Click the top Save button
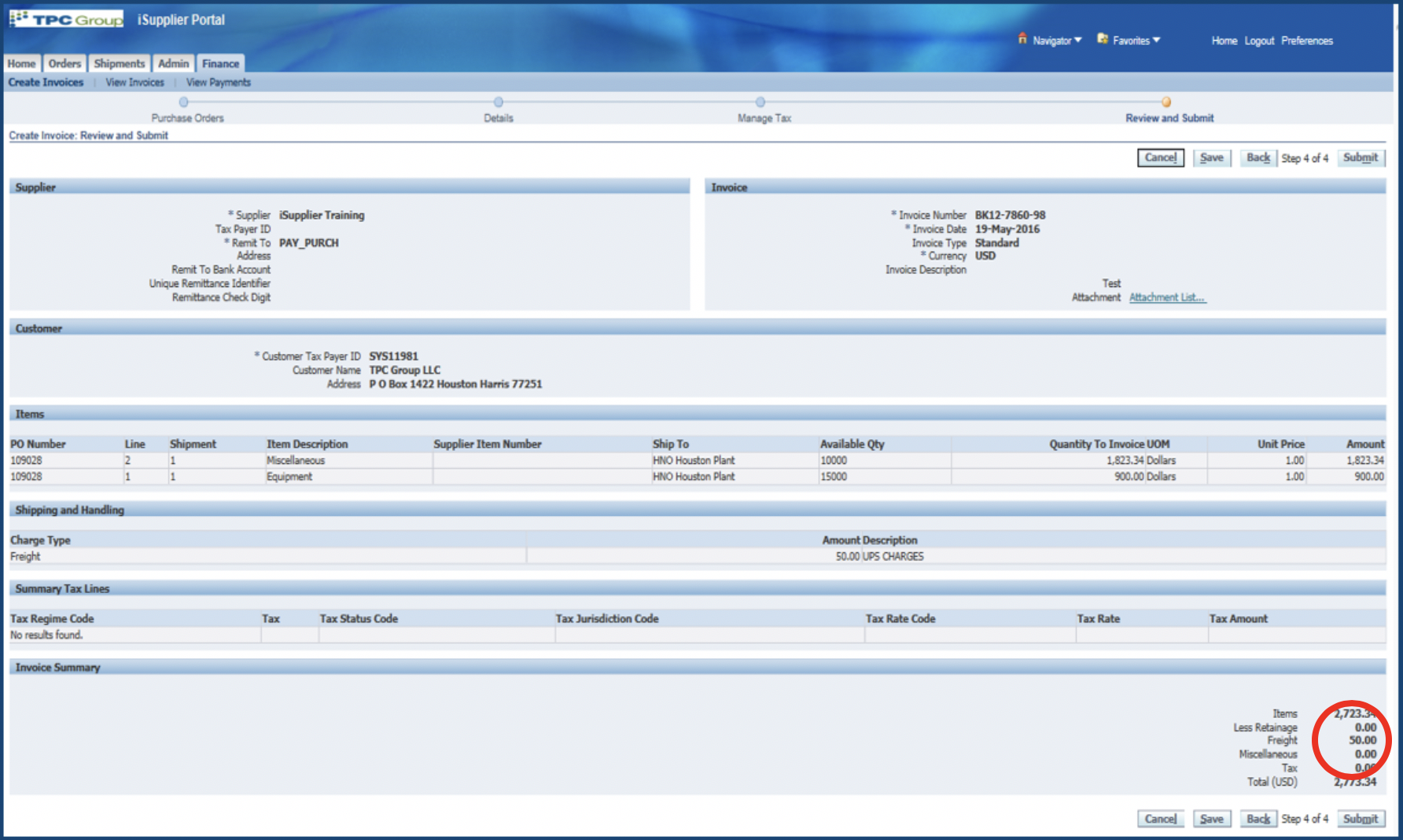Screen dimensions: 1403x840 pyautogui.click(x=1212, y=158)
